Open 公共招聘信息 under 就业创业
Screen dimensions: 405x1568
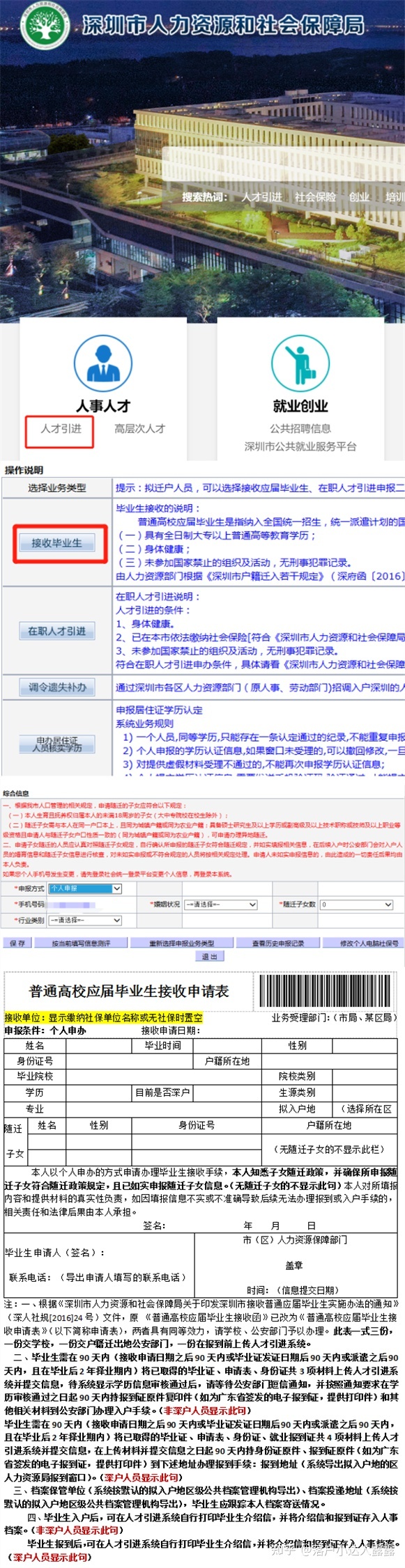point(300,428)
